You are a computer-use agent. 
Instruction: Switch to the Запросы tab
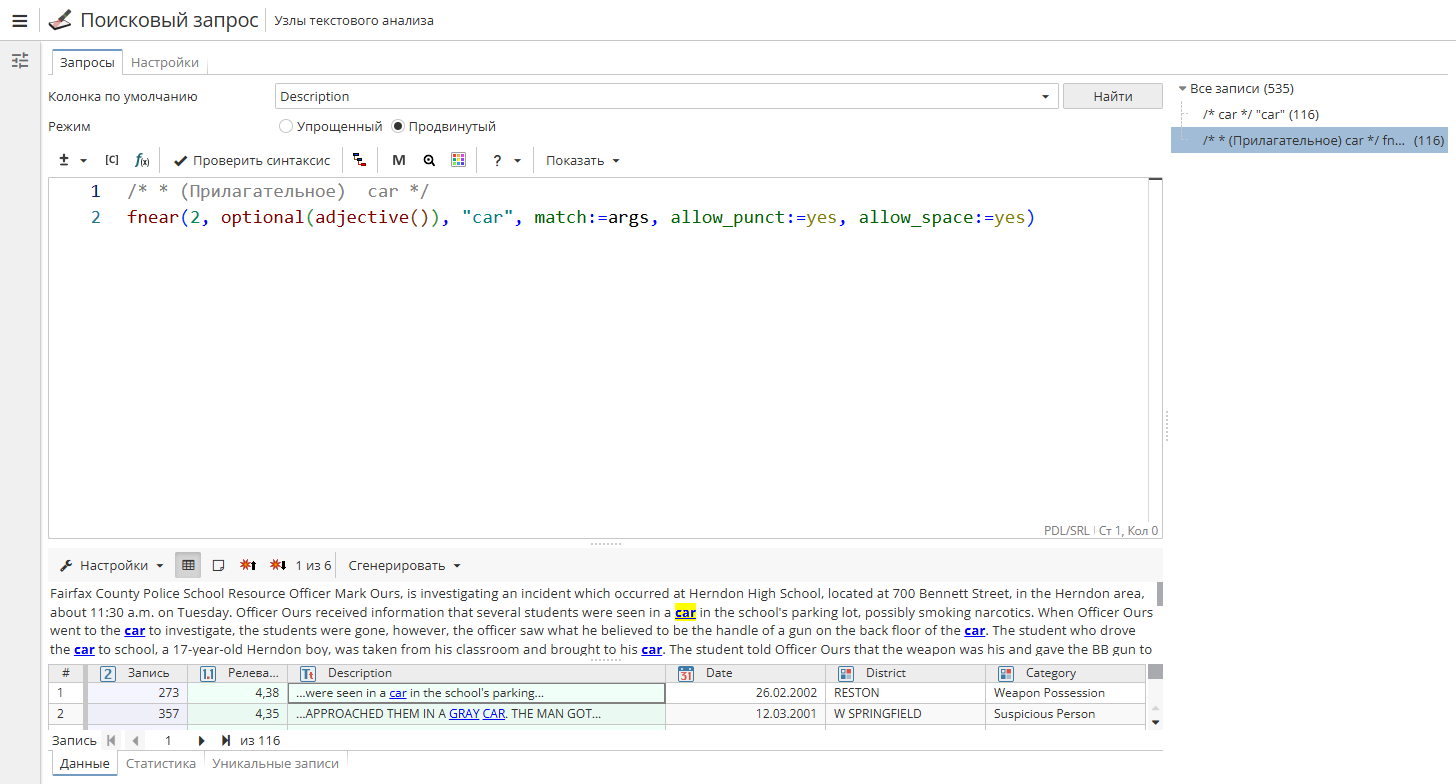click(87, 62)
